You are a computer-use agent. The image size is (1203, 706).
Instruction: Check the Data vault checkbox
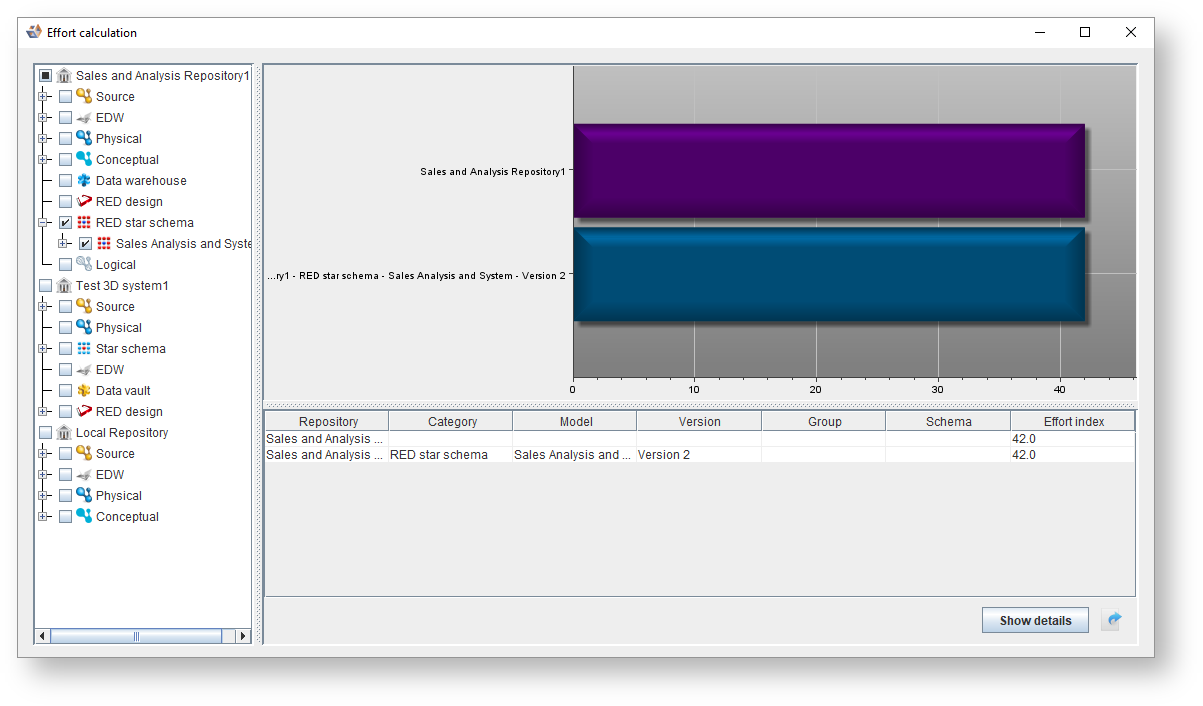point(65,391)
